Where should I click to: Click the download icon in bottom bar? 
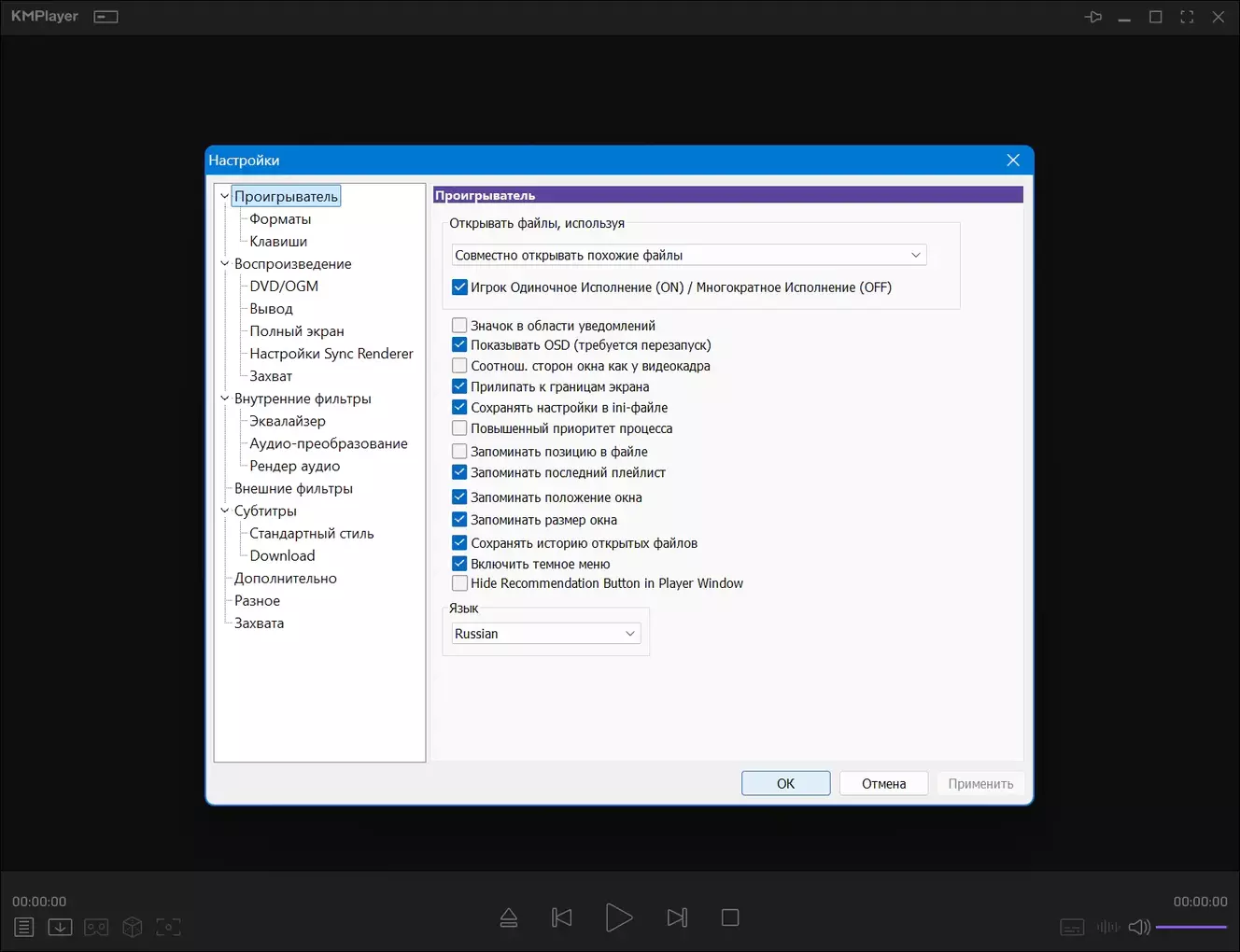click(x=60, y=927)
